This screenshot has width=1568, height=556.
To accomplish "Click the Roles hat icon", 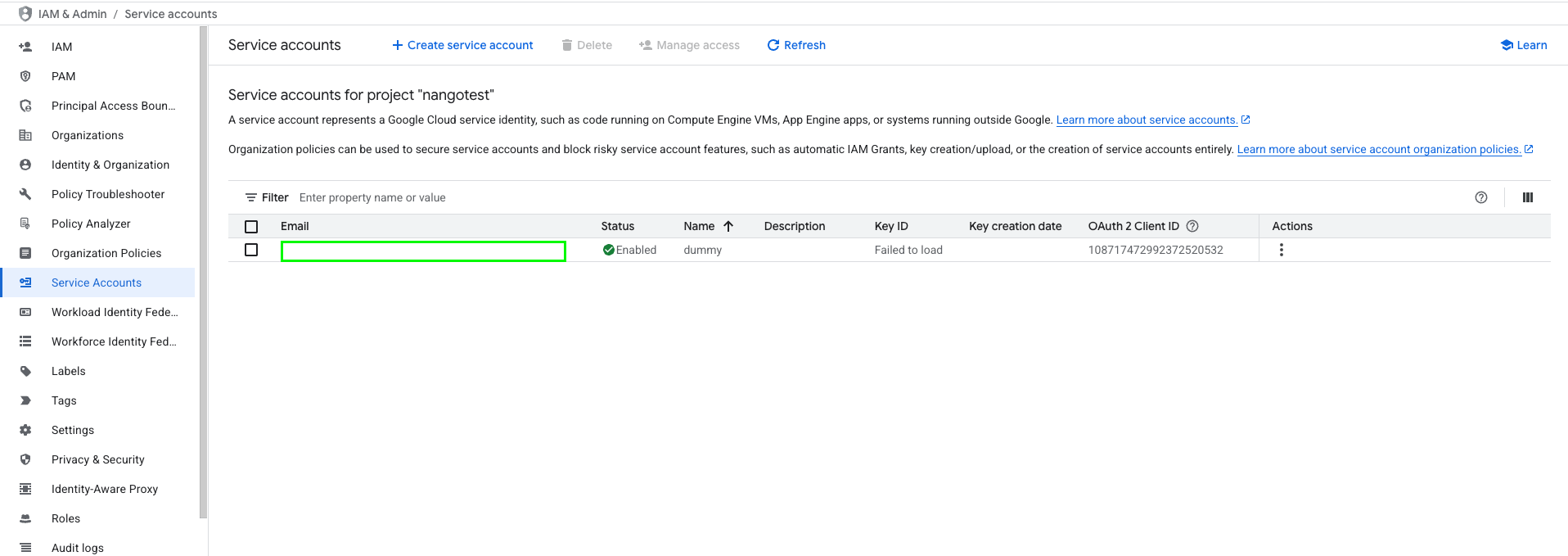I will point(25,518).
